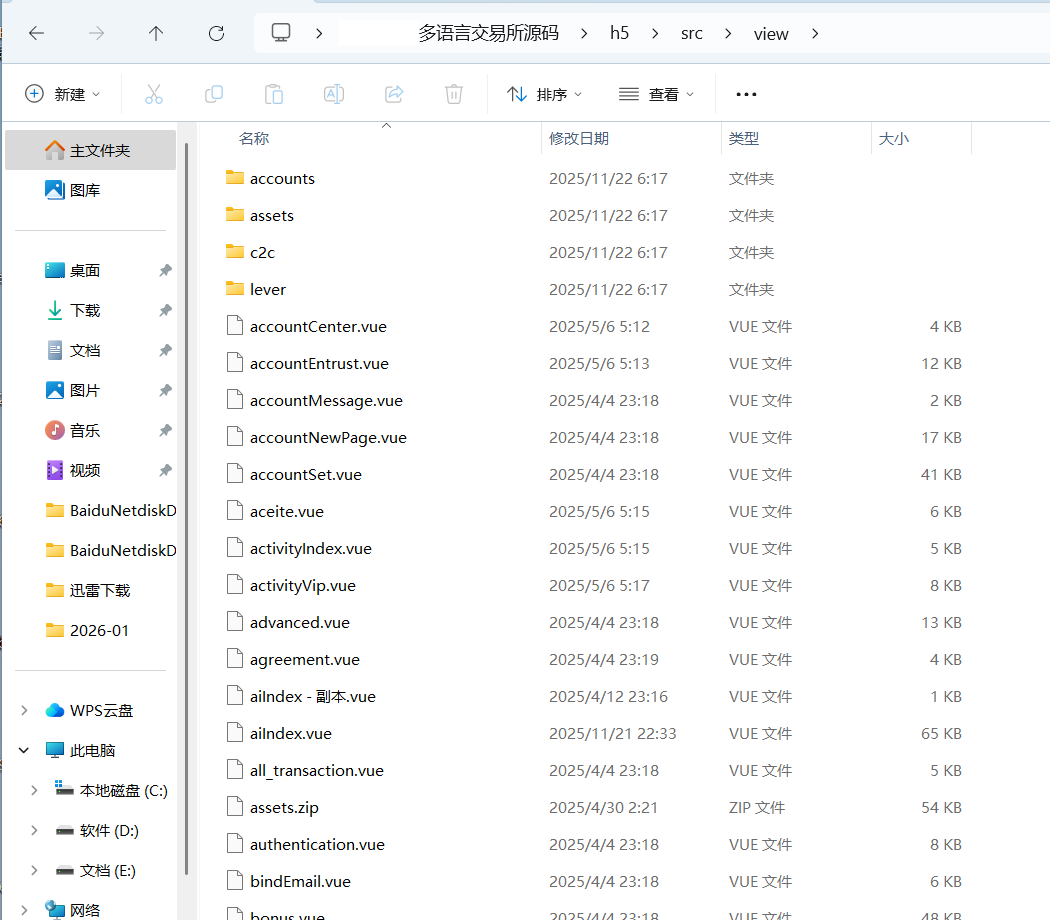Expand the WPS云盘 tree node
The height and width of the screenshot is (920, 1050).
(24, 710)
